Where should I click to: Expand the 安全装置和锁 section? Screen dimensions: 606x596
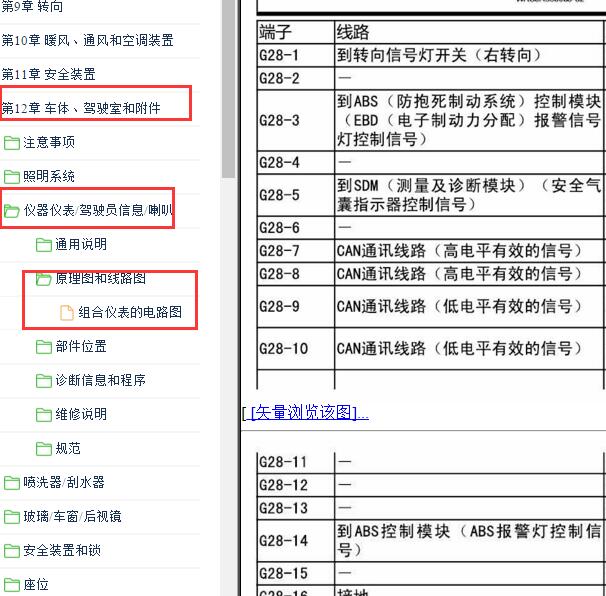pyautogui.click(x=62, y=550)
